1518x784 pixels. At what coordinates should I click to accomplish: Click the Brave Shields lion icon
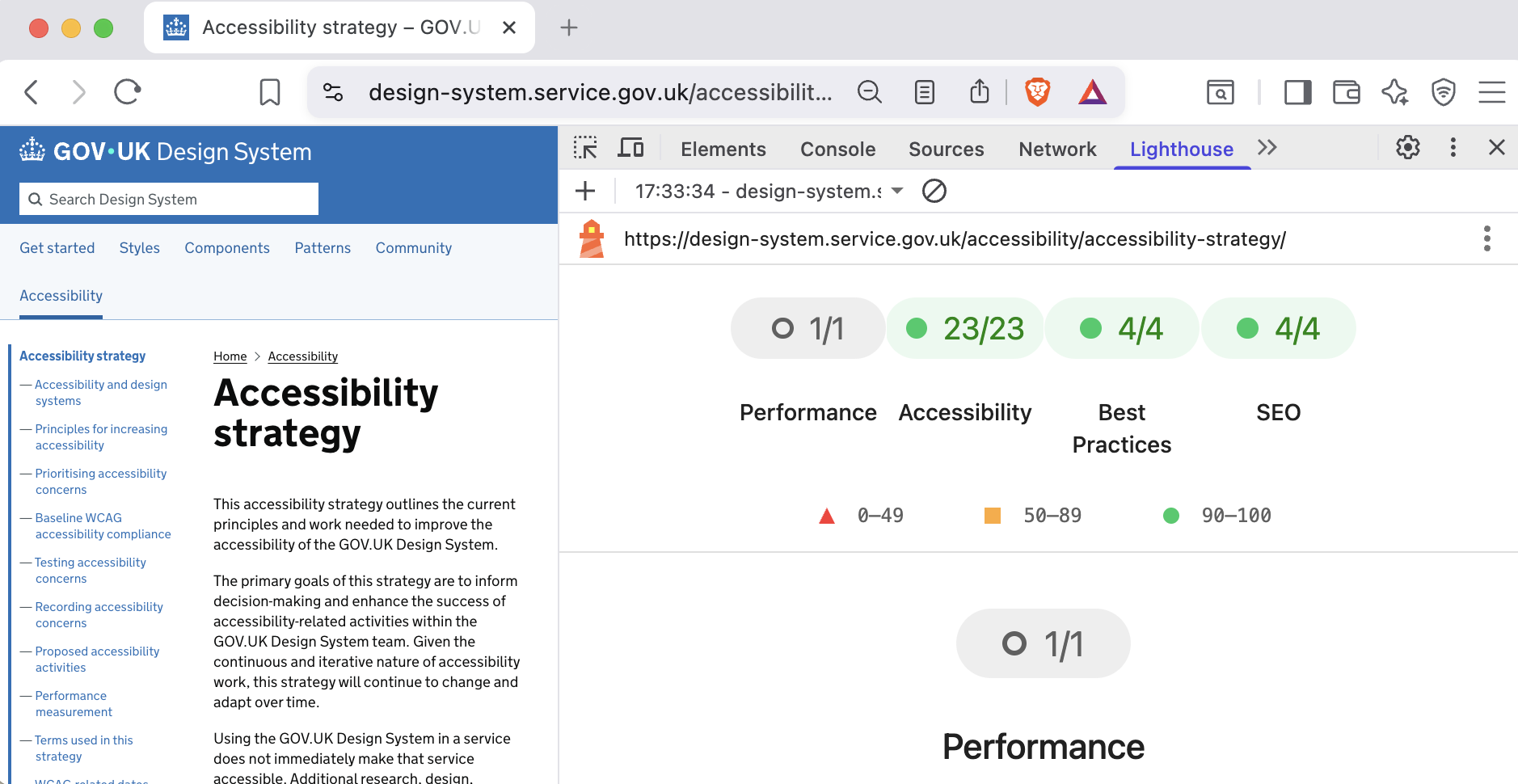pyautogui.click(x=1037, y=92)
